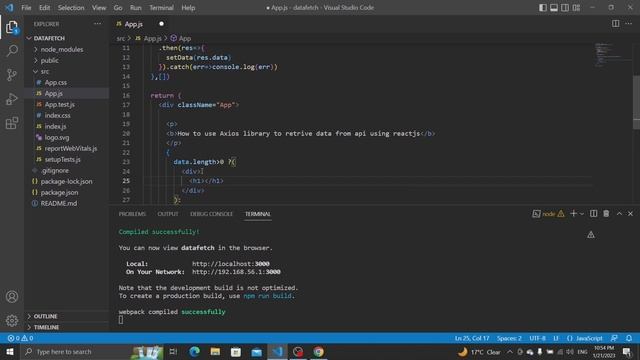Click the feedback icon in status bar

click(614, 338)
